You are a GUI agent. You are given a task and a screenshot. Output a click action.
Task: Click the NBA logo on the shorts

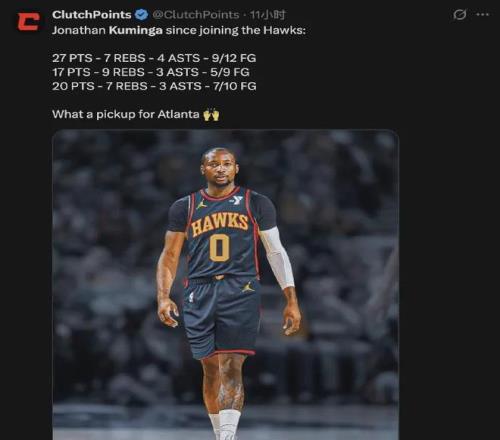pos(191,296)
